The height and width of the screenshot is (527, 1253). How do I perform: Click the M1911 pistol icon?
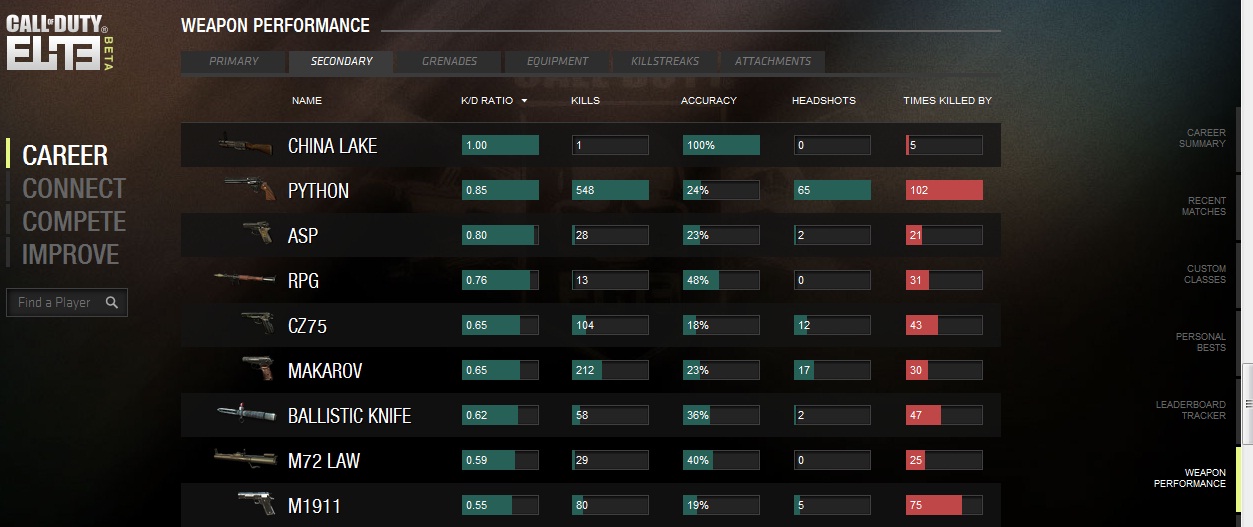click(256, 504)
